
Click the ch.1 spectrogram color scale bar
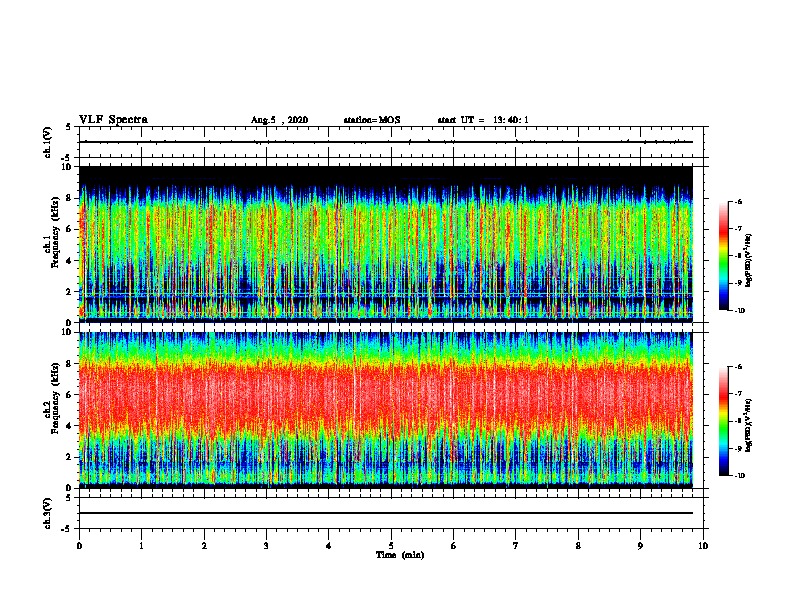coord(724,256)
